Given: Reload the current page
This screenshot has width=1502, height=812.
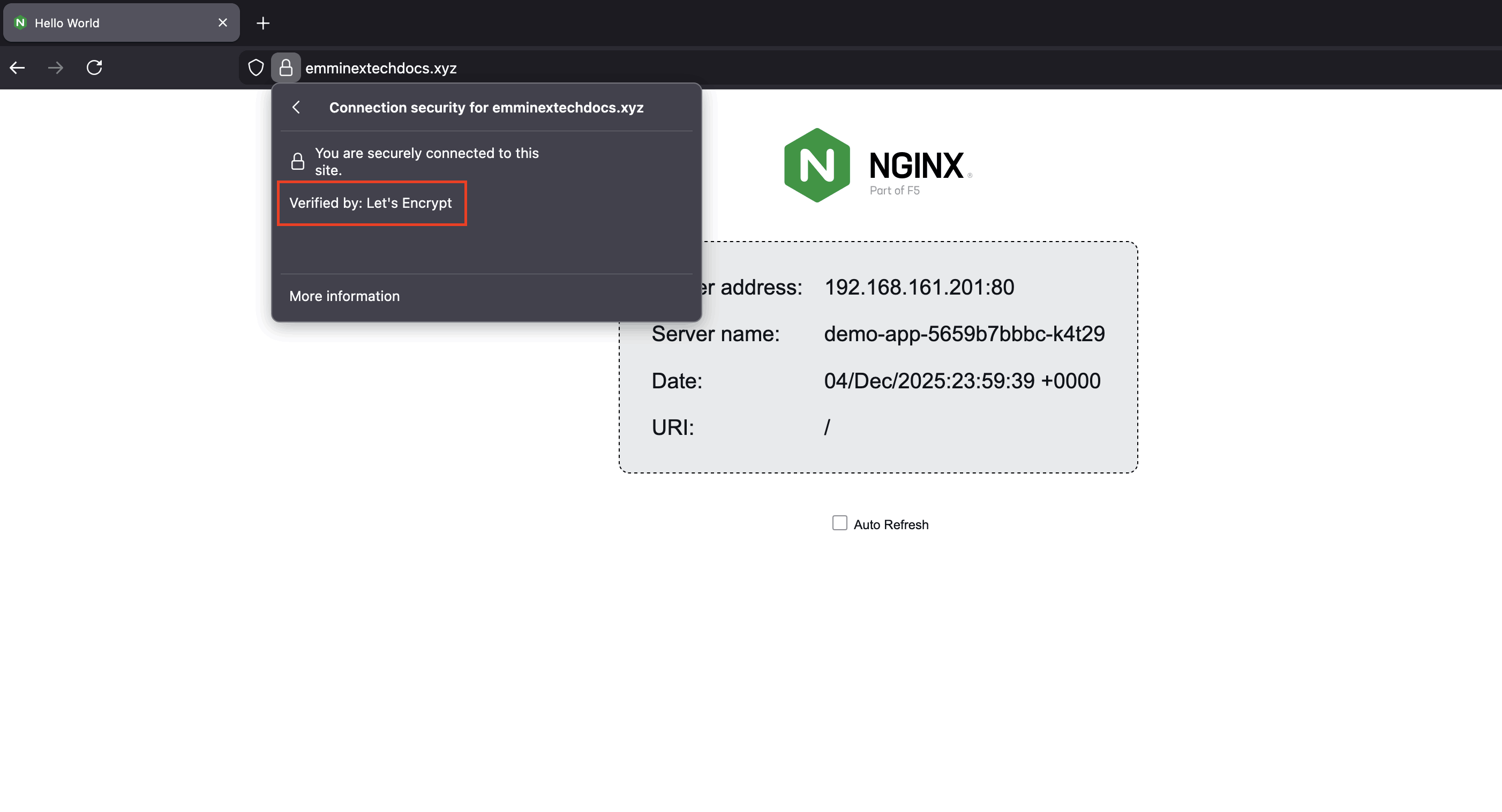Looking at the screenshot, I should coord(94,67).
